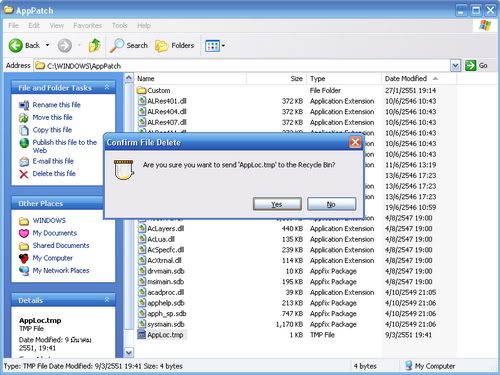Click the Windows flag logo icon
500x375 pixels.
click(x=485, y=25)
